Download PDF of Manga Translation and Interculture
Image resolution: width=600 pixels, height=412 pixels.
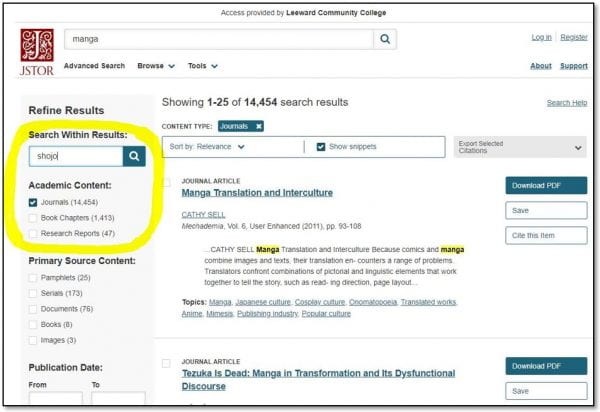pyautogui.click(x=546, y=186)
